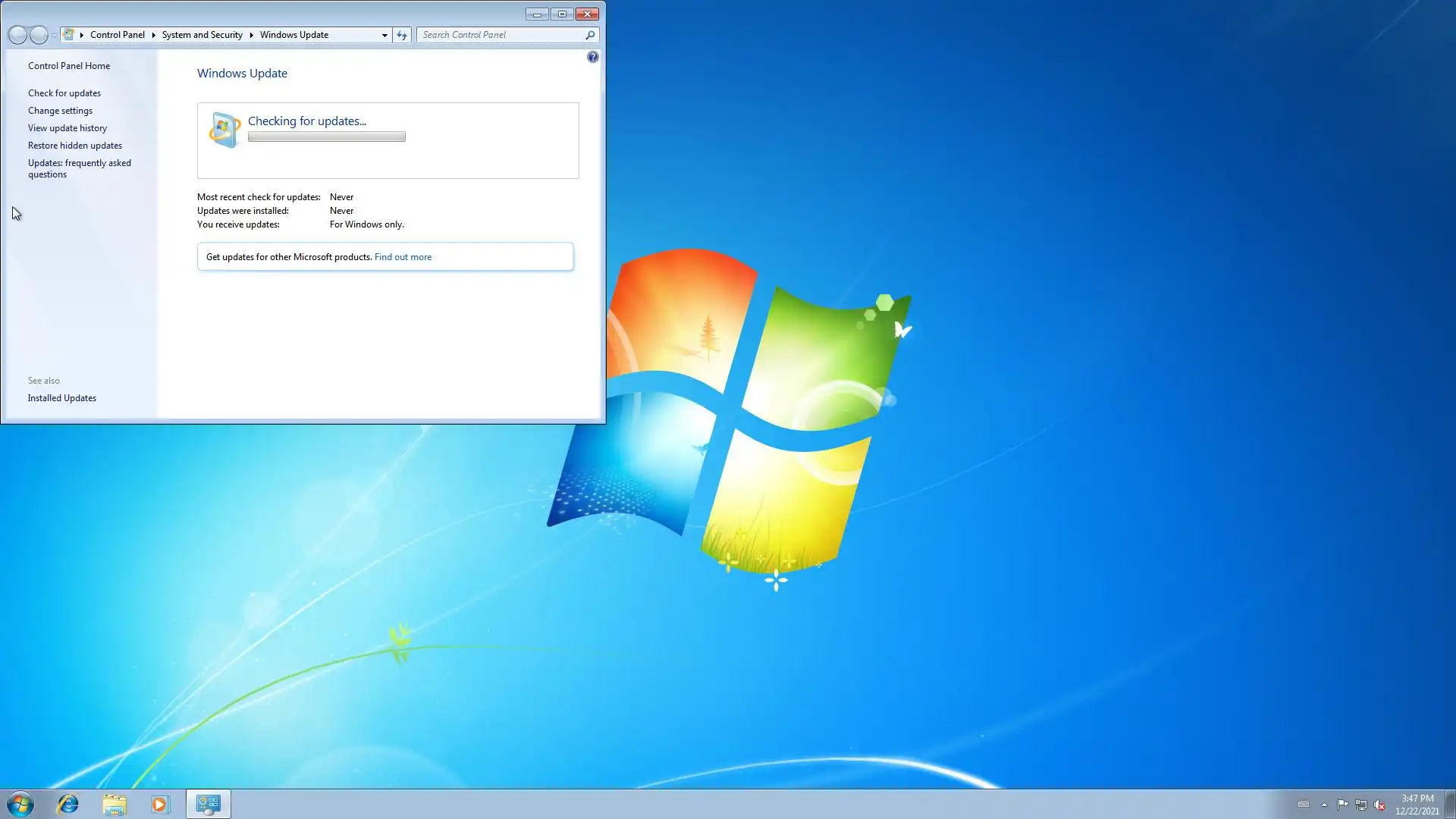
Task: Expand the arrow after Control Panel breadcrumb
Action: tap(153, 35)
